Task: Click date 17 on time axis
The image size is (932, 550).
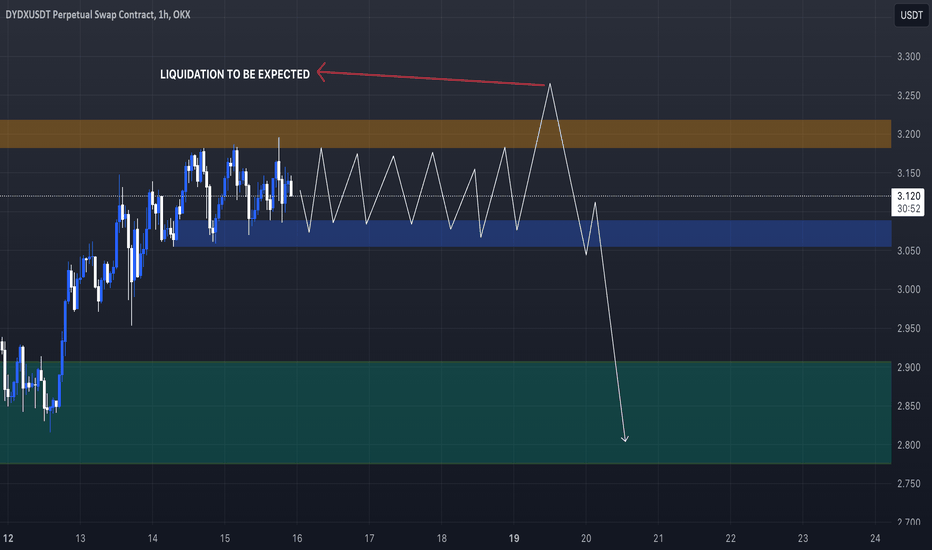Action: (369, 538)
